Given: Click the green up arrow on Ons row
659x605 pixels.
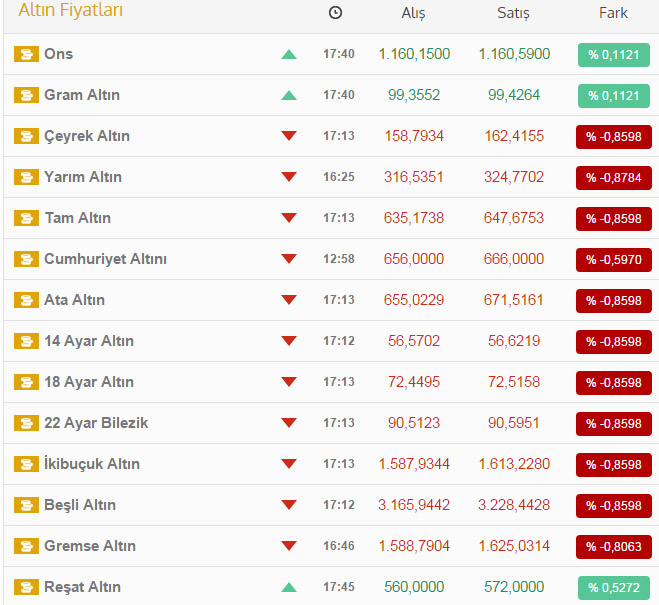Looking at the screenshot, I should pos(289,54).
